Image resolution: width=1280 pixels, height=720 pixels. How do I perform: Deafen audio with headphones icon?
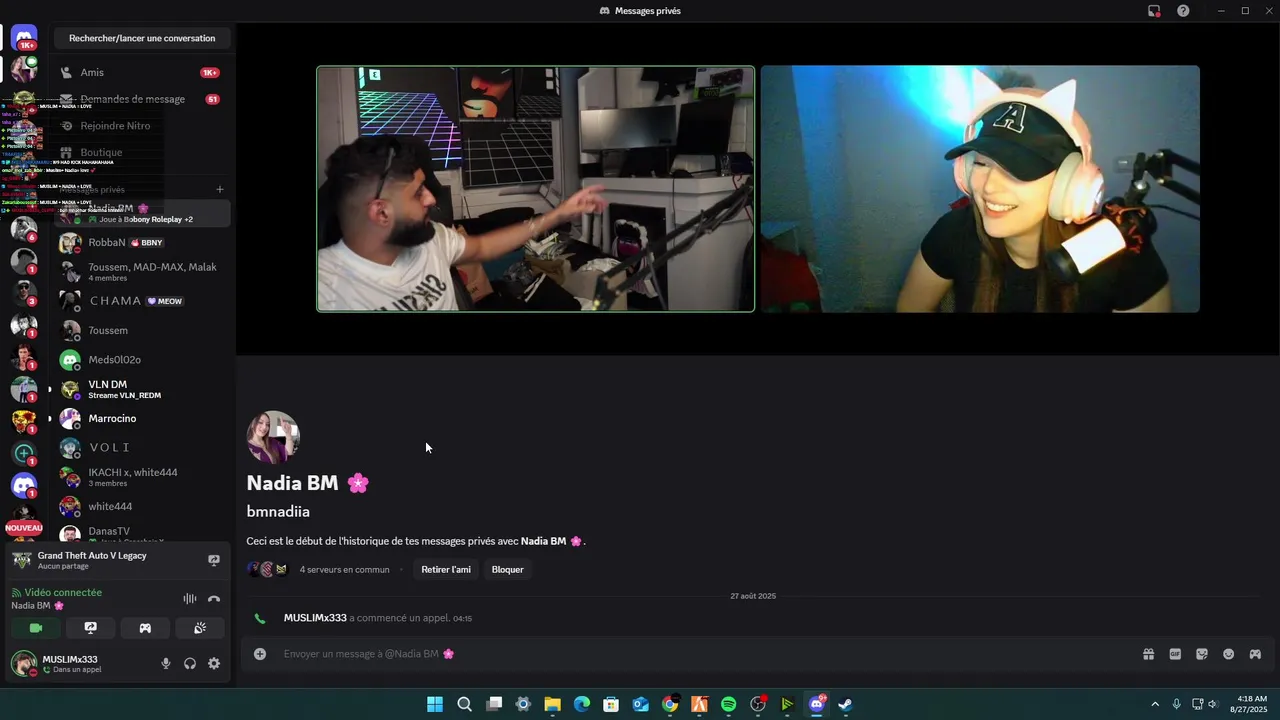pos(190,663)
